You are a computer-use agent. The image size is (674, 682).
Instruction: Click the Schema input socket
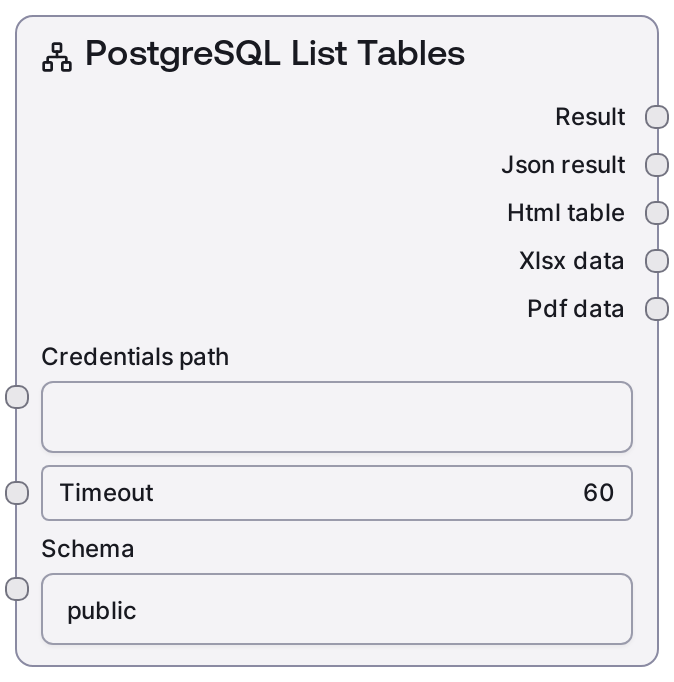click(17, 589)
